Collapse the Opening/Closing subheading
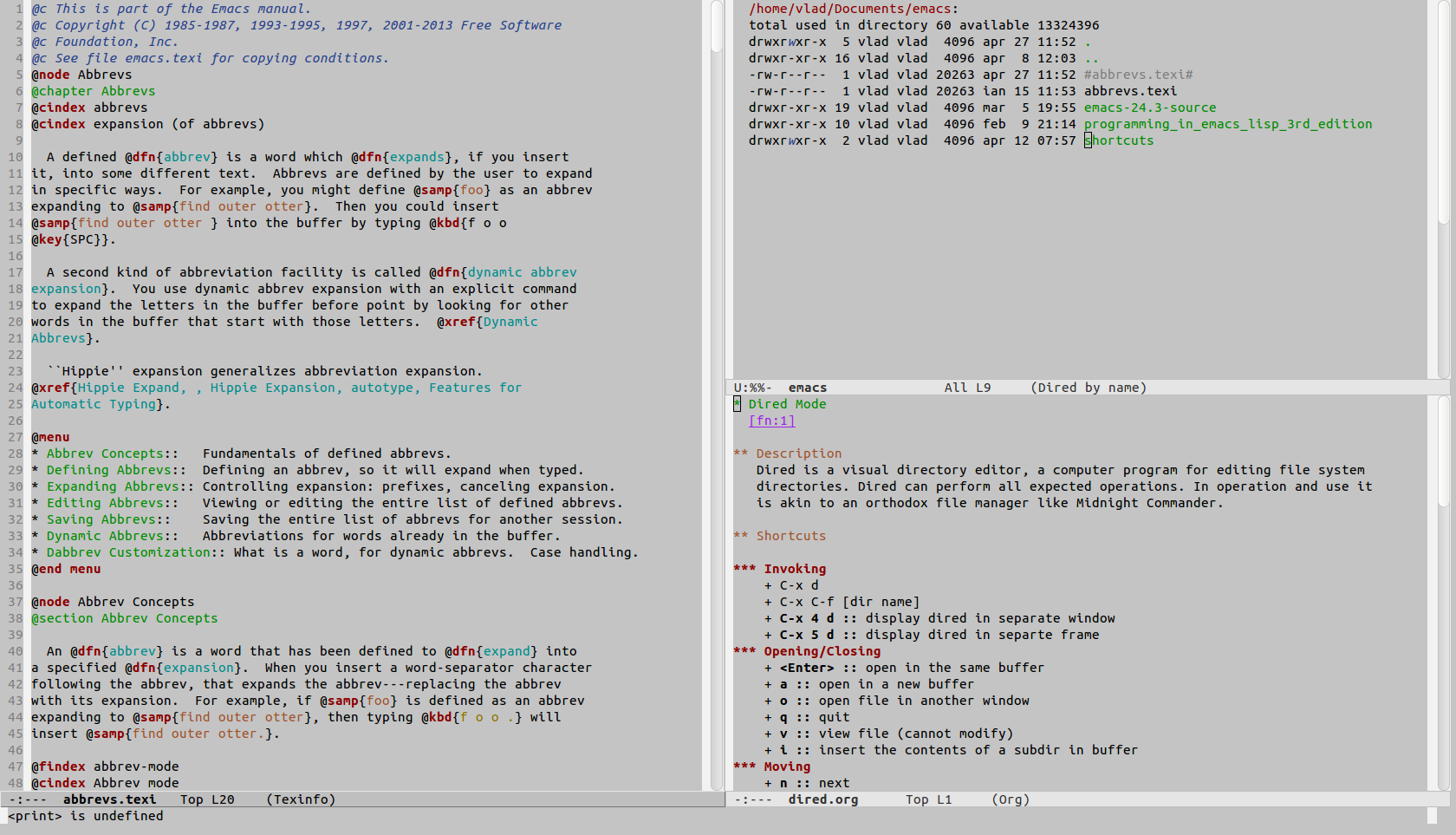 (x=807, y=651)
